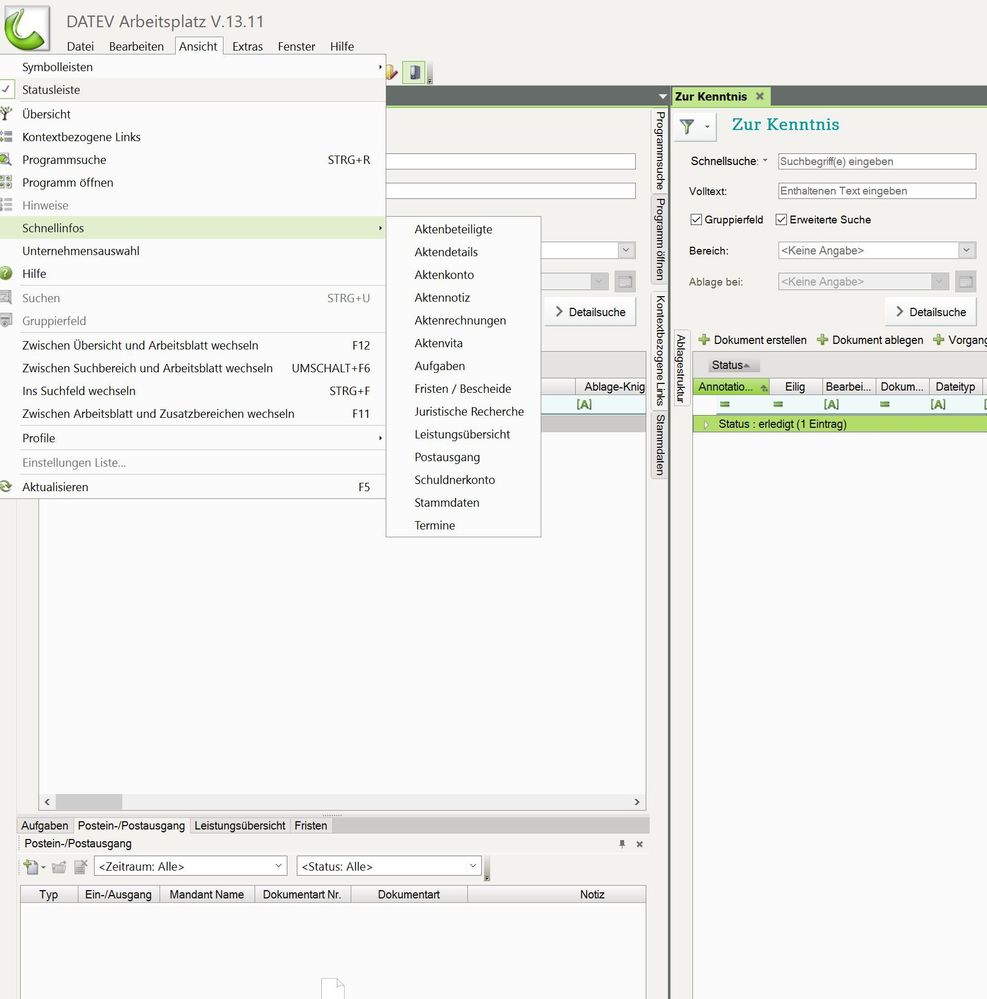Close the Zur Kenntnis tab
Screen dimensions: 987x999
pos(760,96)
